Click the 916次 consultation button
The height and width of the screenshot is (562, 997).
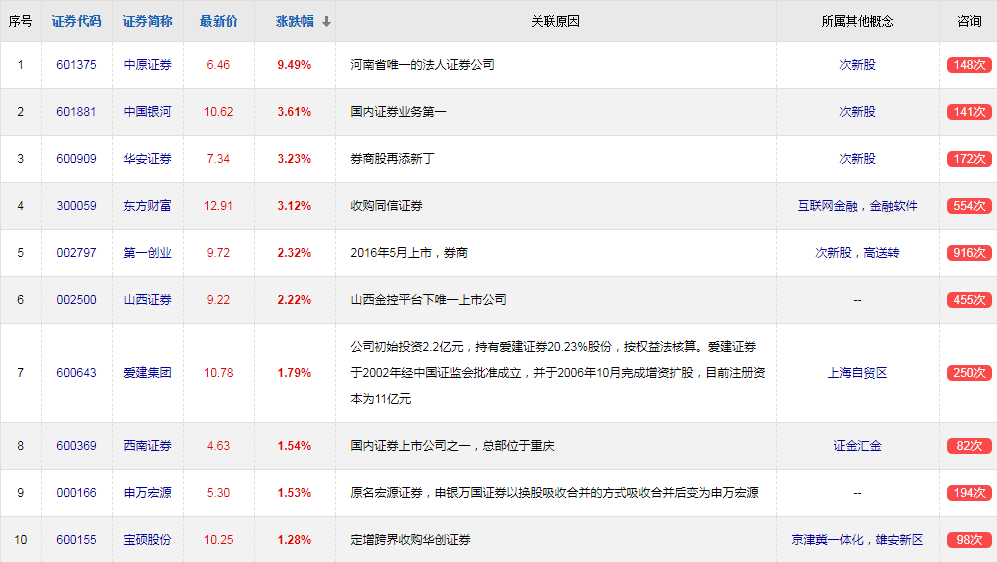969,253
